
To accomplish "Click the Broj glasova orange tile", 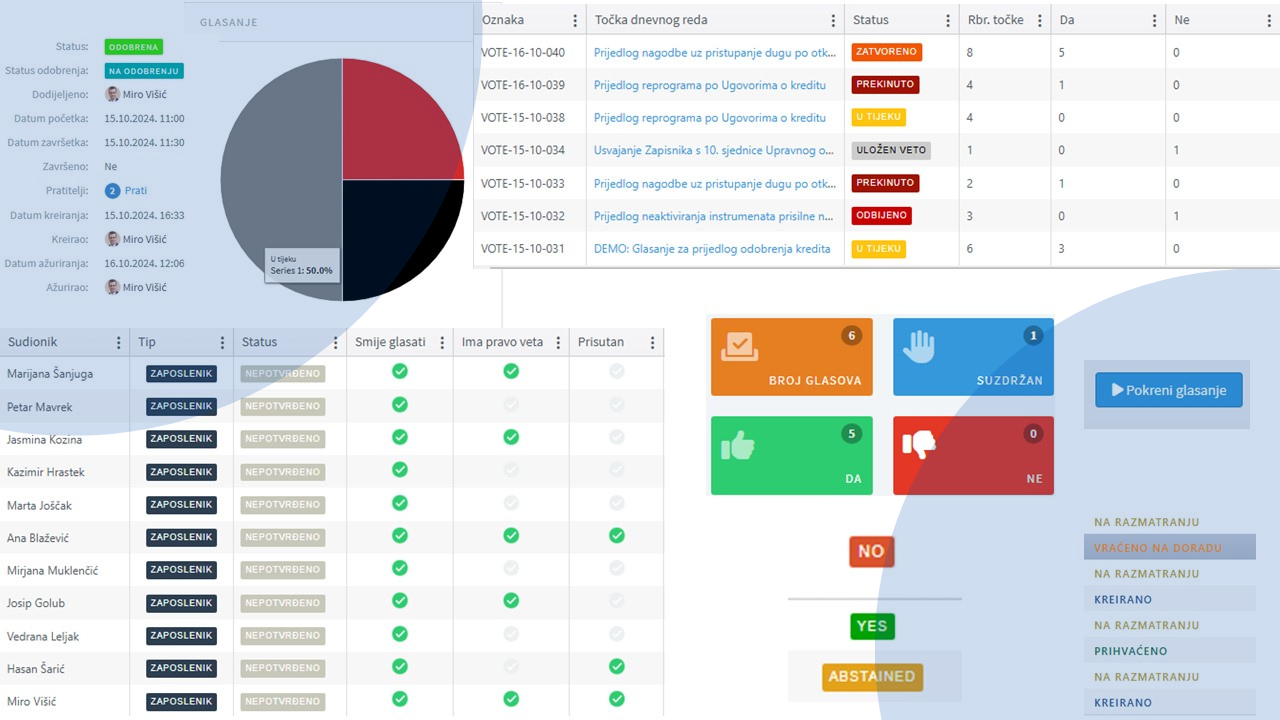I will pos(792,357).
